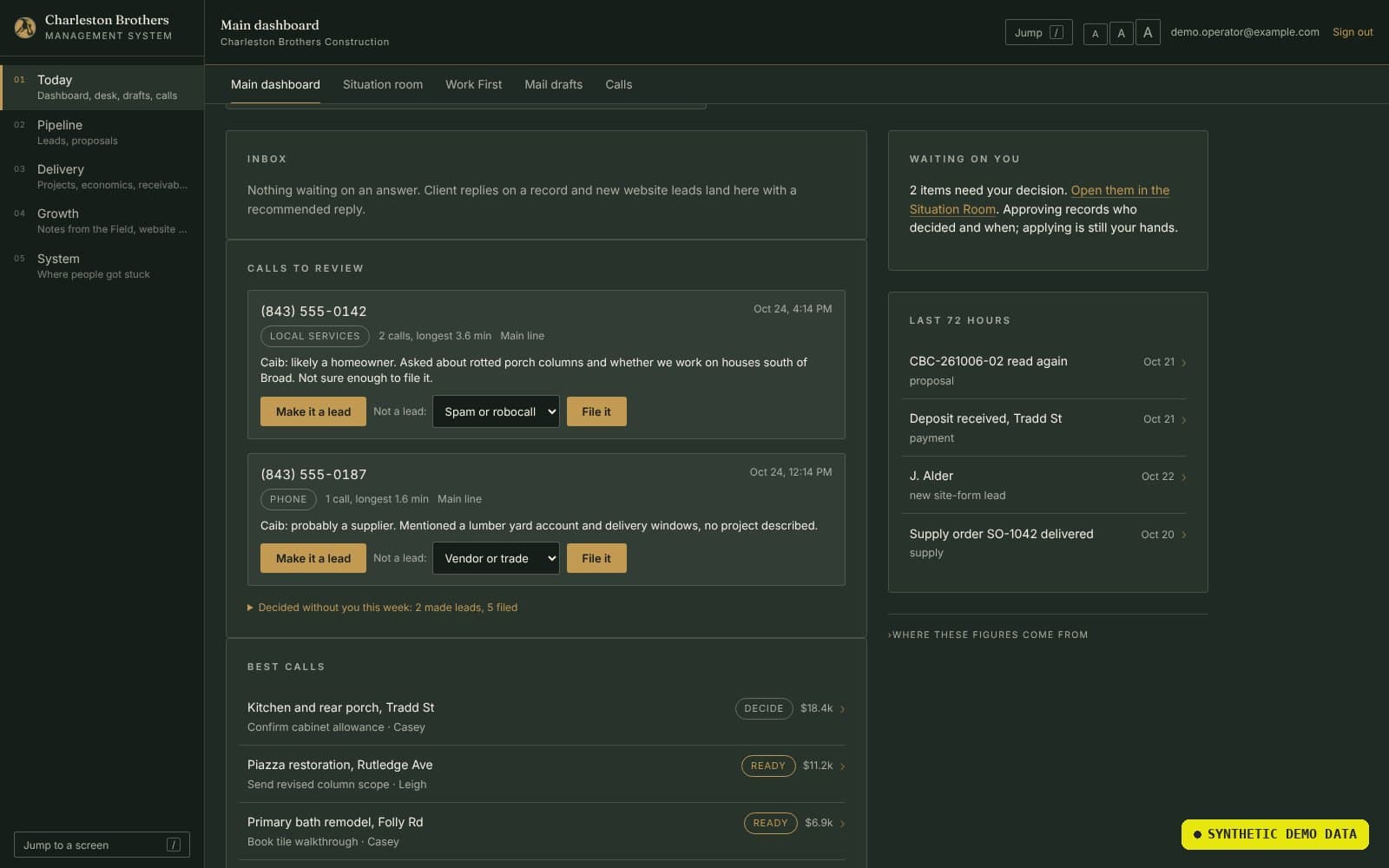The image size is (1389, 868).
Task: Select Today in the sidebar
Action: coord(102,88)
